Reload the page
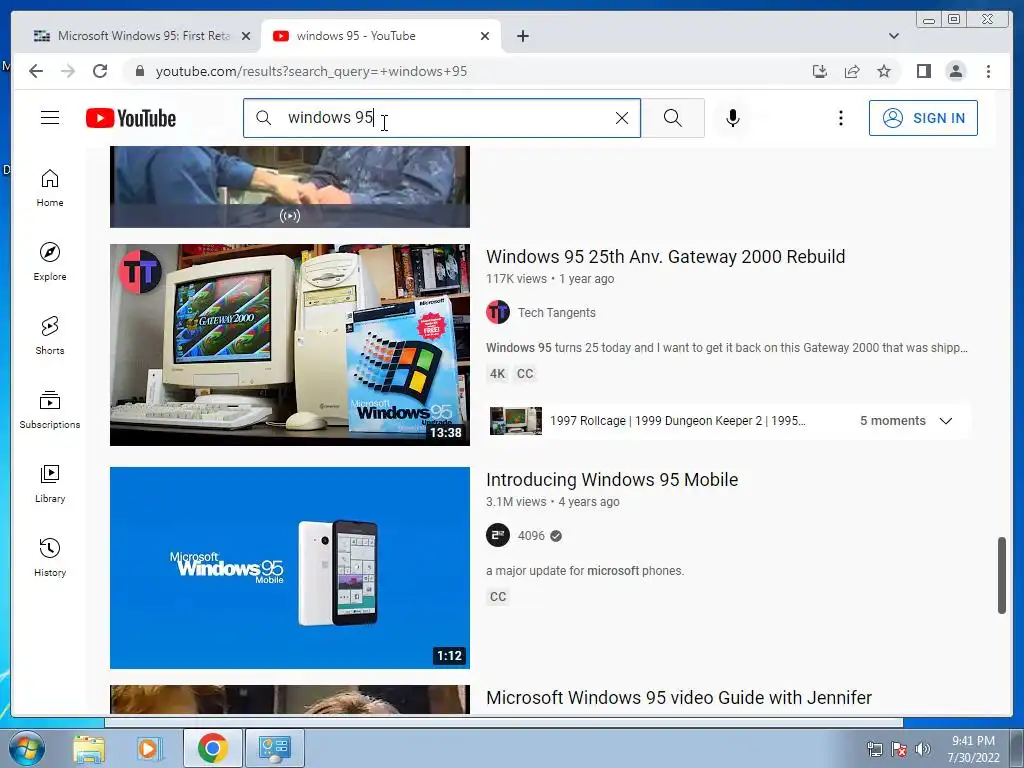Viewport: 1024px width, 768px height. [x=100, y=71]
